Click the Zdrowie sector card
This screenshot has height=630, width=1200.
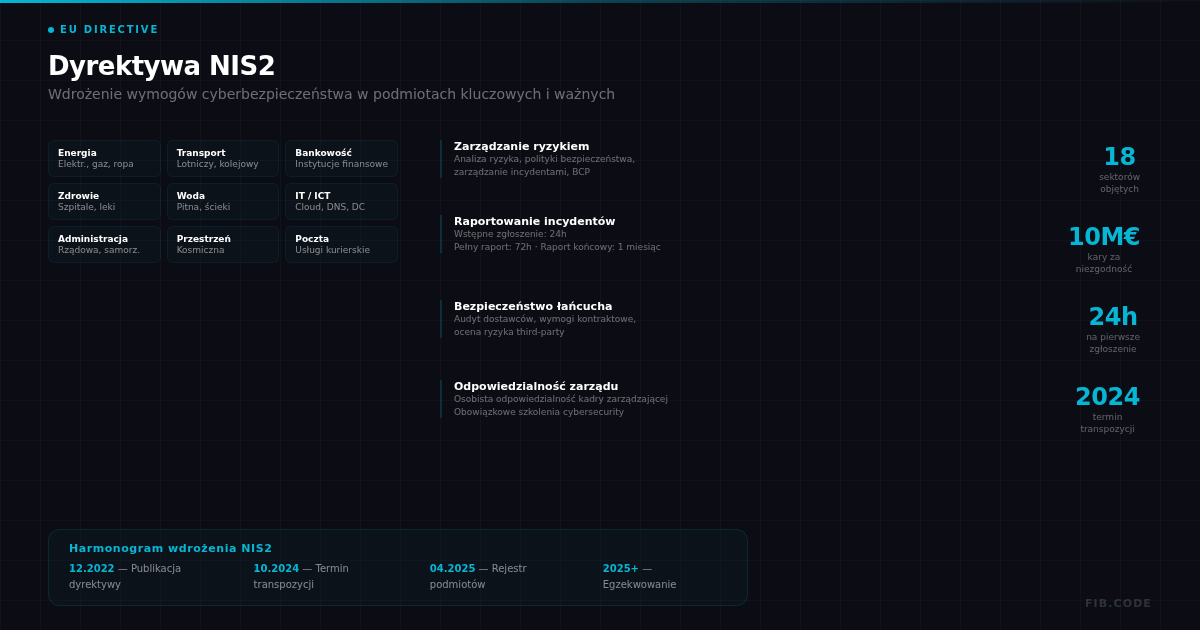coord(104,201)
